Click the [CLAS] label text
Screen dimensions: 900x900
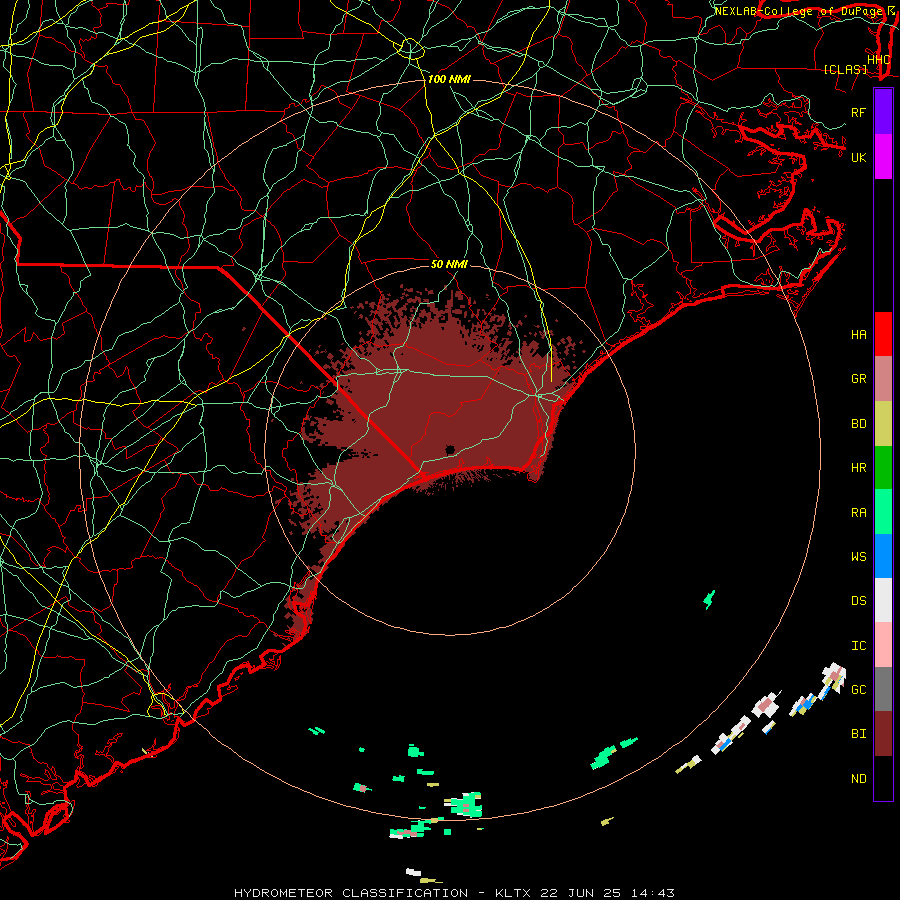point(845,69)
